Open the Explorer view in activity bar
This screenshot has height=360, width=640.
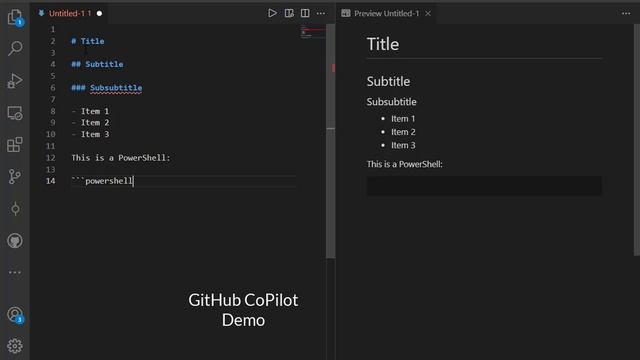(15, 17)
